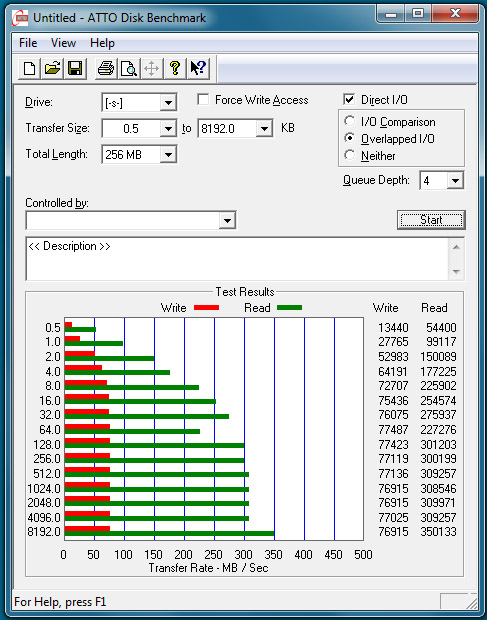Open the Transfer Size start dropdown 0.5

click(x=168, y=129)
